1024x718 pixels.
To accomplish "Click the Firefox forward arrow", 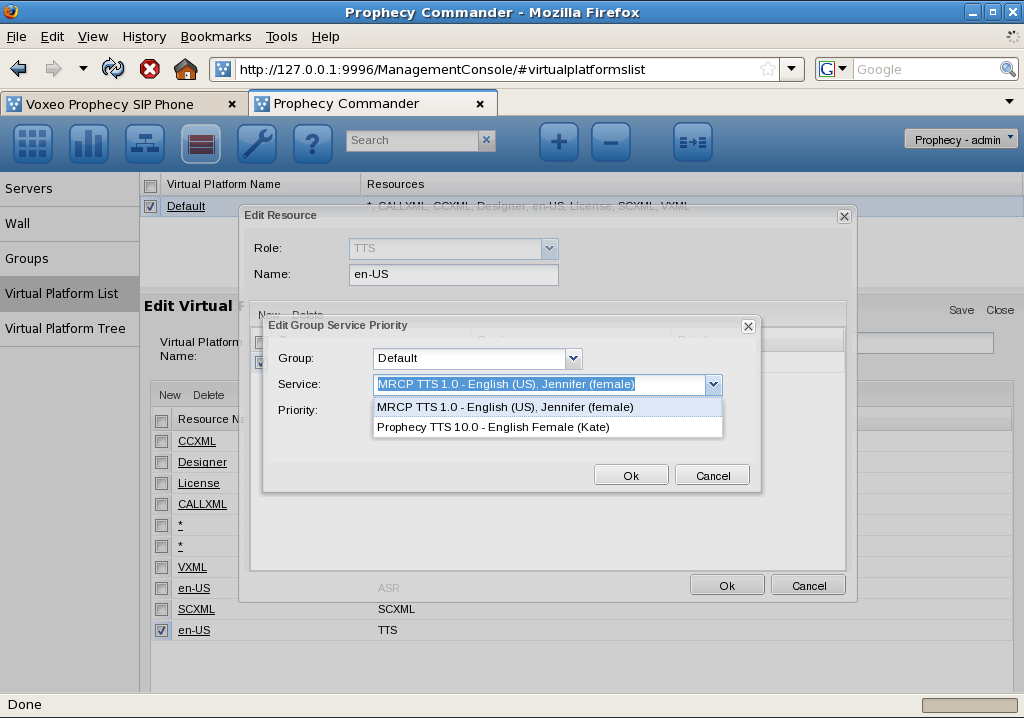I will pos(53,68).
